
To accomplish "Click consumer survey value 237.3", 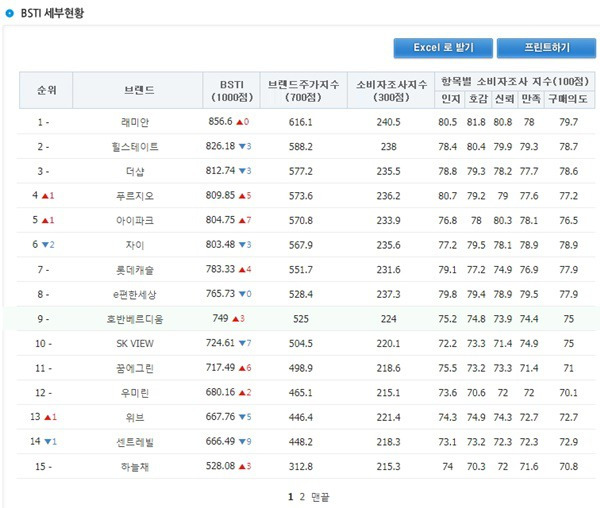I will click(388, 294).
